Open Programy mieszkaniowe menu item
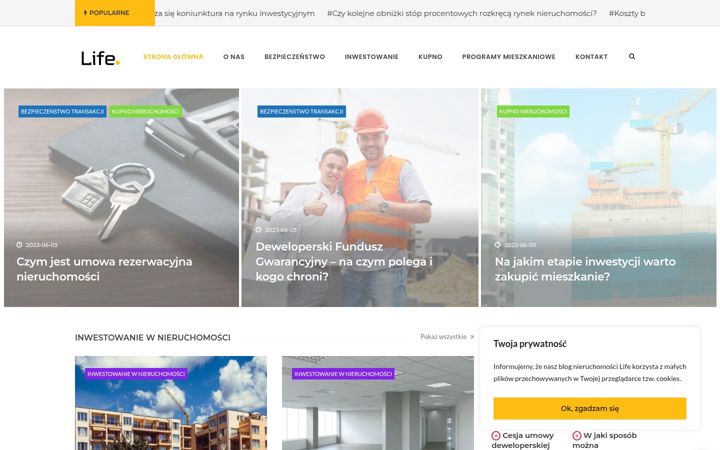The height and width of the screenshot is (450, 720). (x=509, y=57)
